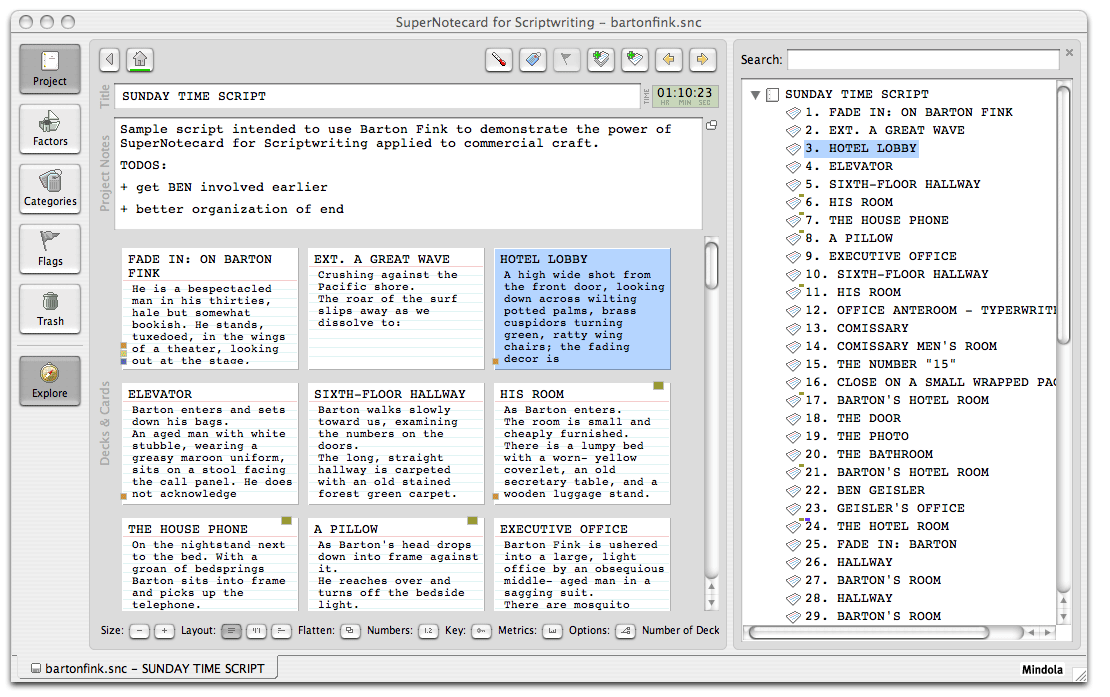Click the olive category square on THE HOUSE PHONE card
This screenshot has height=697, width=1110.
(x=287, y=521)
